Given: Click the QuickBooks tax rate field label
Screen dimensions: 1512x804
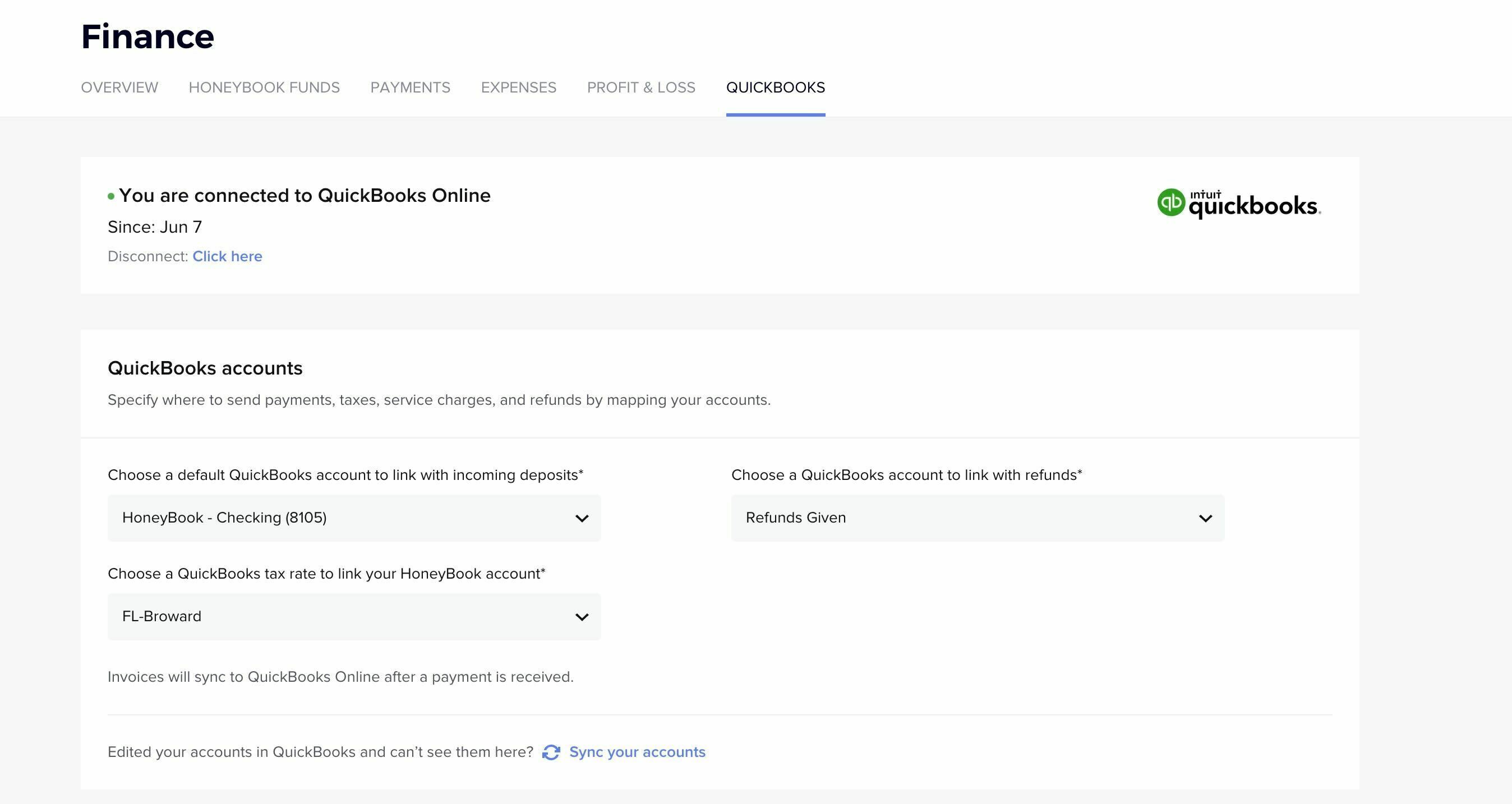Looking at the screenshot, I should (x=326, y=574).
